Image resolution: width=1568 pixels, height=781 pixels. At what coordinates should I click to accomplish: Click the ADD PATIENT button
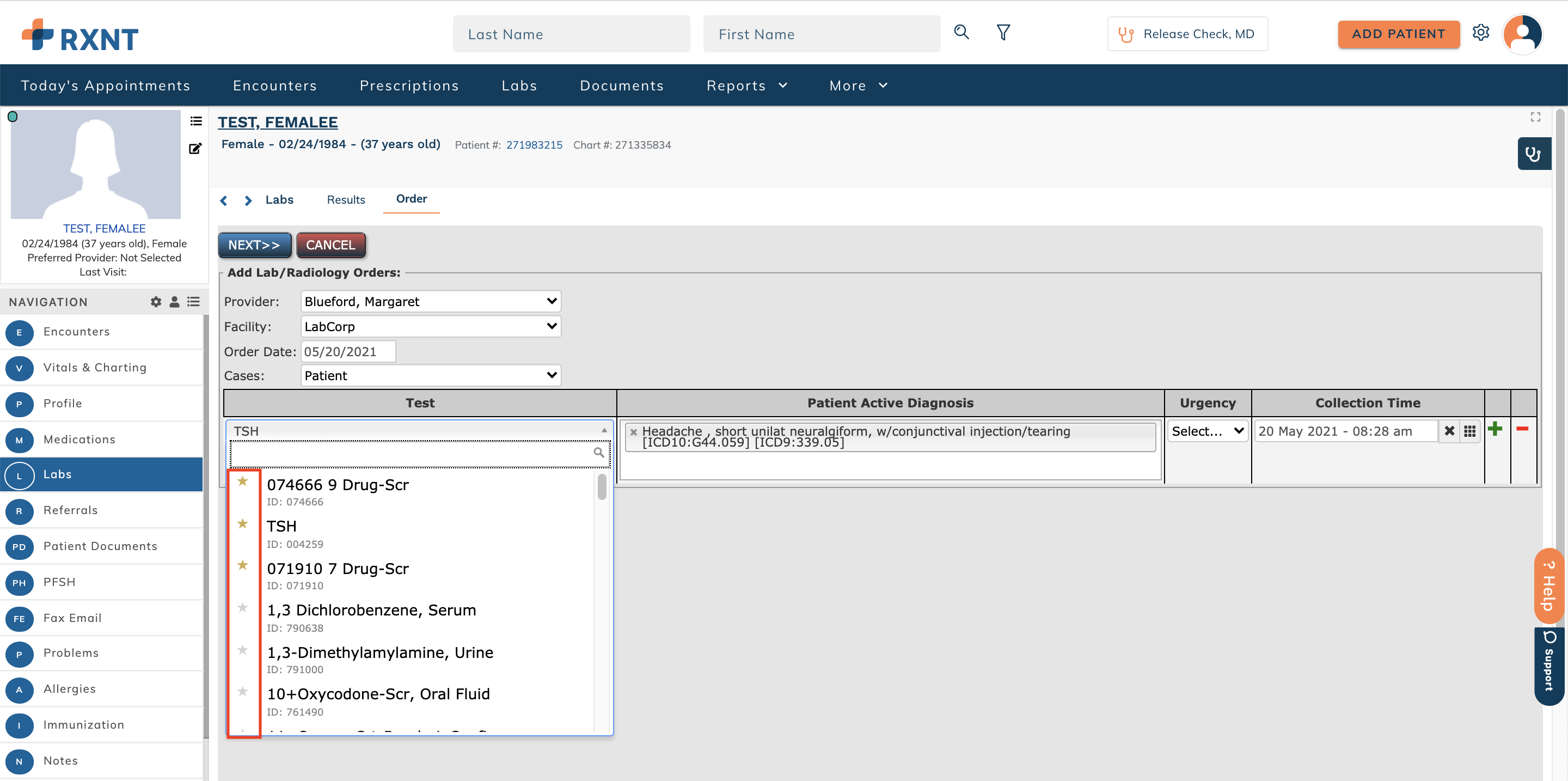pos(1398,34)
